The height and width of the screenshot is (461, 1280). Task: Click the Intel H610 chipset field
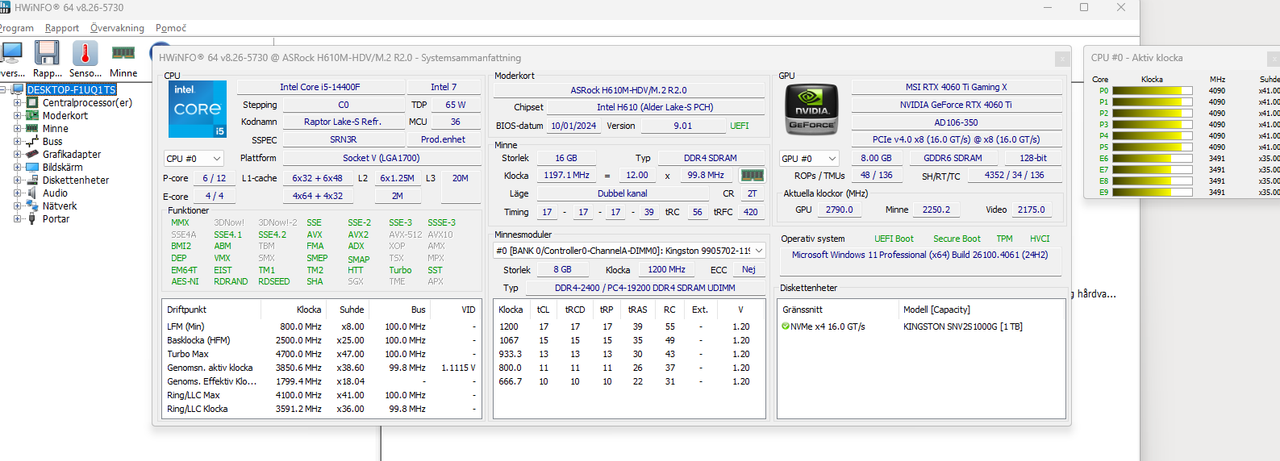point(657,107)
